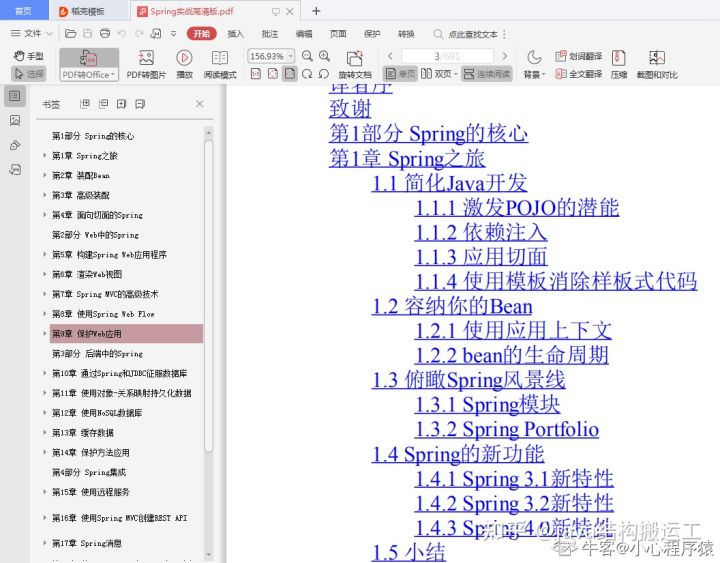Viewport: 720px width, 563px height.
Task: Expand bookmark 第15章 使用远程服务
Action: pyautogui.click(x=45, y=492)
